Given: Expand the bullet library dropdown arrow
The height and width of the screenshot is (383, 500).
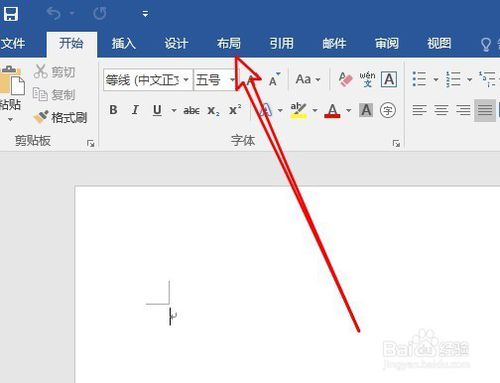Looking at the screenshot, I should pos(436,80).
